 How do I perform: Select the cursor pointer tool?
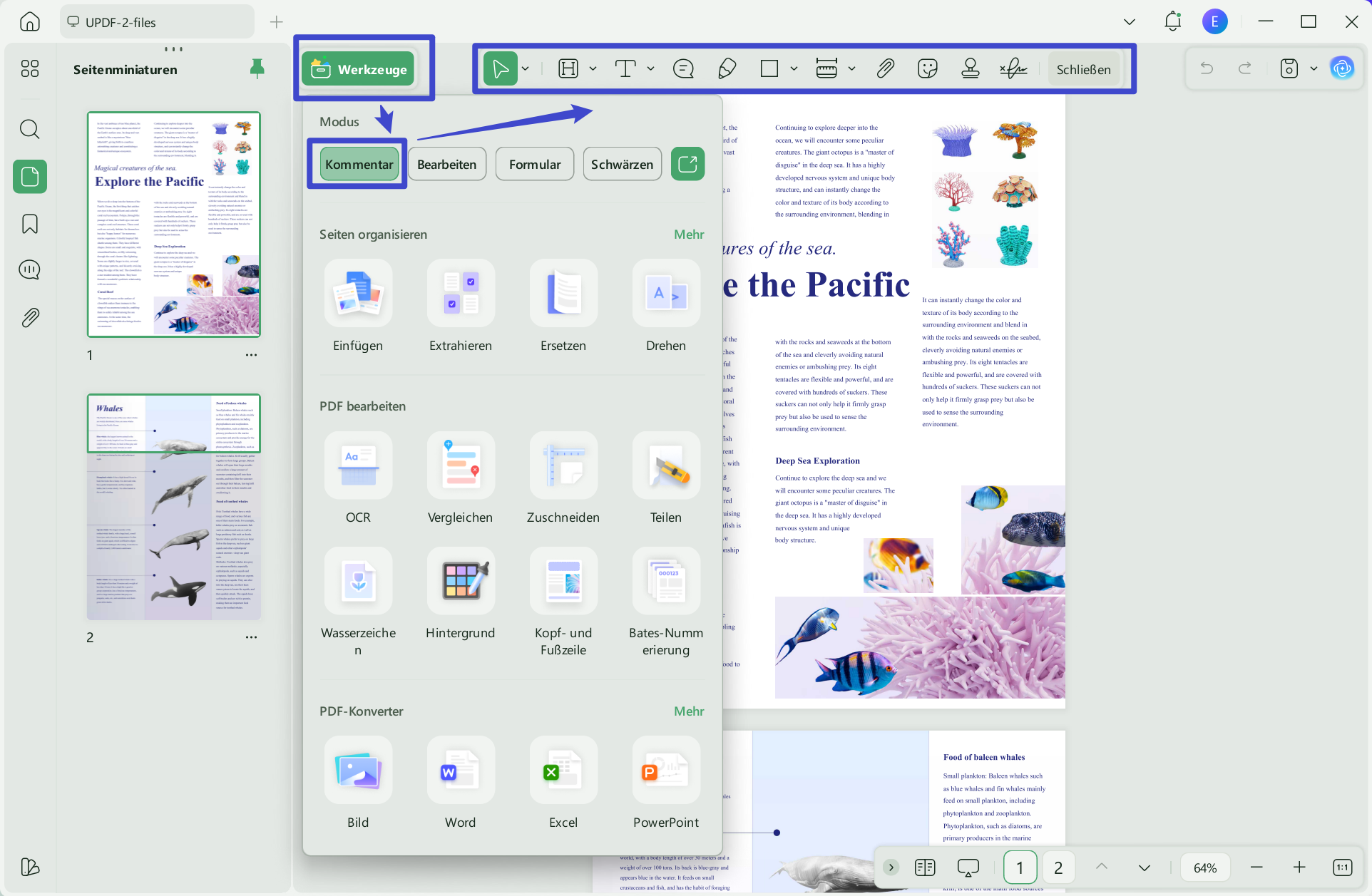tap(501, 69)
